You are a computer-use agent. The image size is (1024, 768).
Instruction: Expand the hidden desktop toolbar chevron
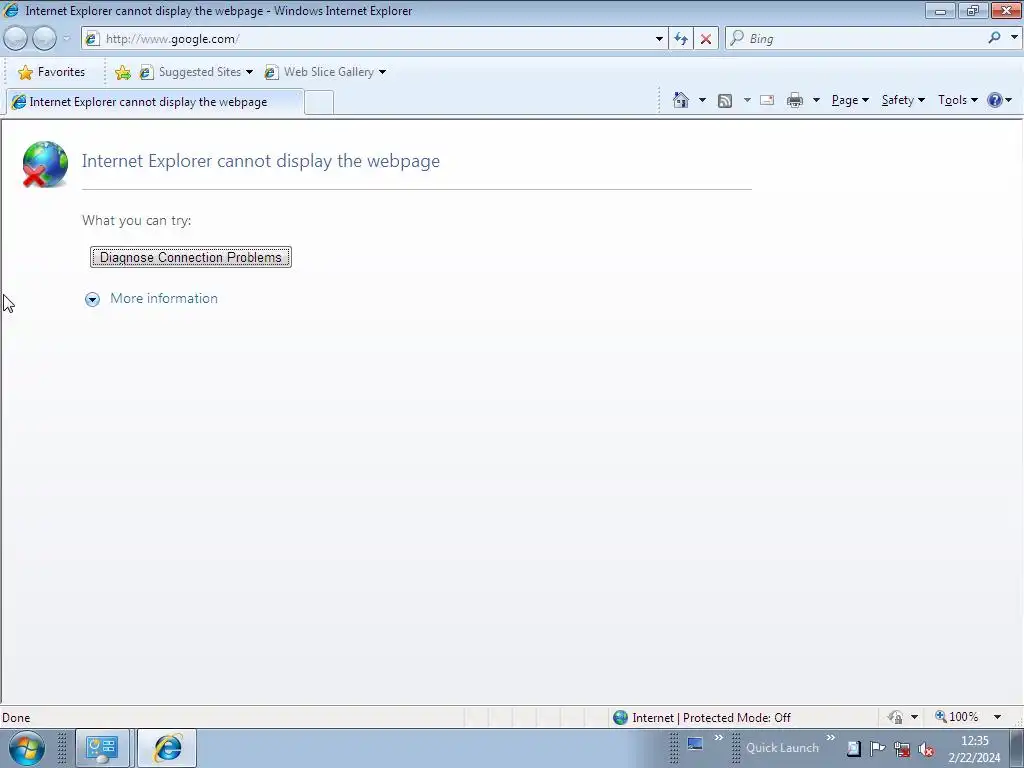(719, 738)
